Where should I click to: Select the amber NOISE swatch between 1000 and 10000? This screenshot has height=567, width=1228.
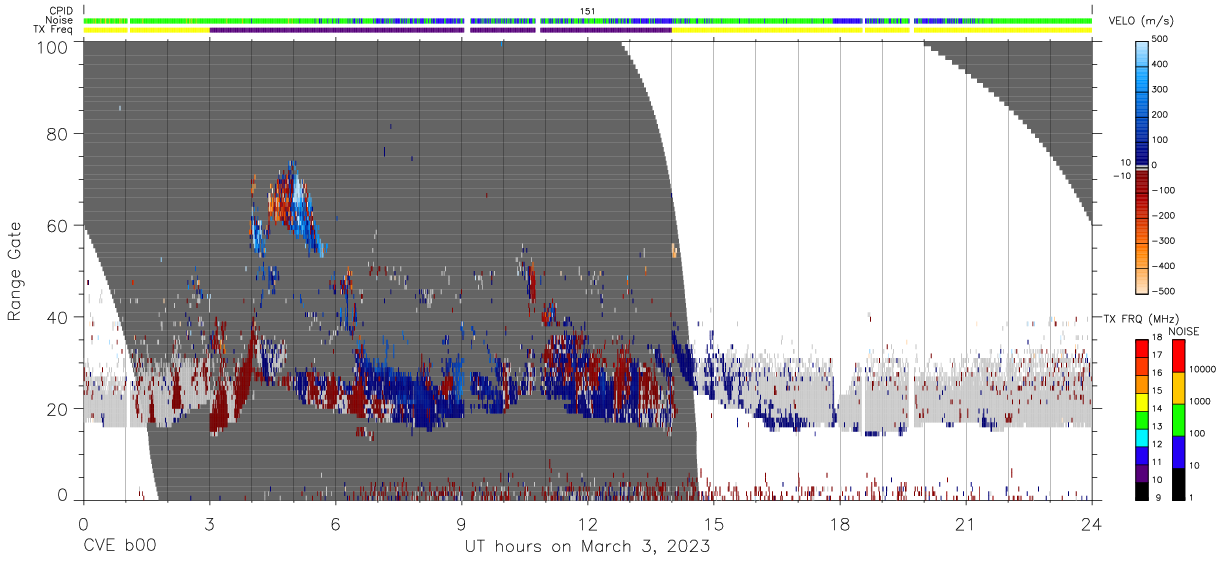pos(1177,387)
